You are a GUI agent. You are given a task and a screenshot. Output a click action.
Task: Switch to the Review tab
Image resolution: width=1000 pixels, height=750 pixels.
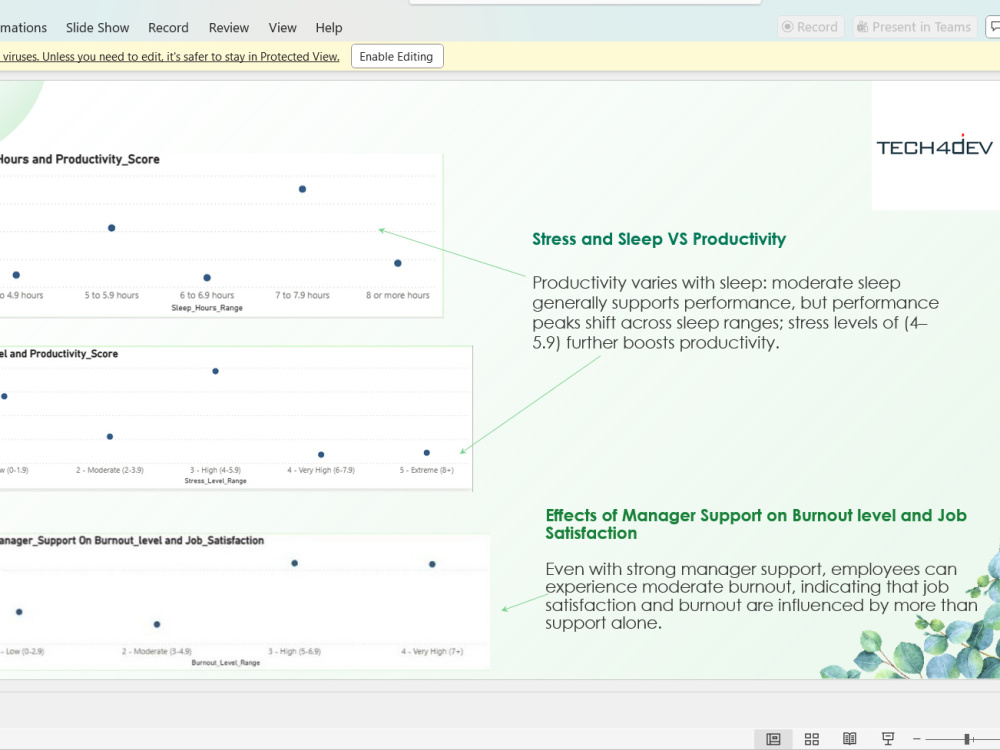(x=228, y=27)
